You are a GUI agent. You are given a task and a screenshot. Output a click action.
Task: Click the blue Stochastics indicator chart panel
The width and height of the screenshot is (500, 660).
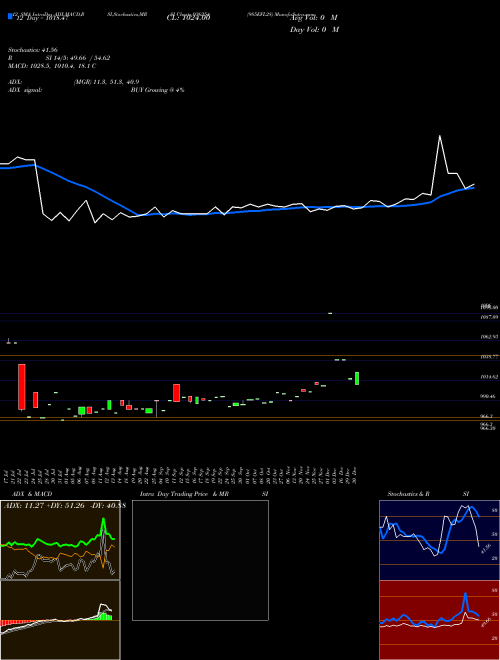pos(439,540)
